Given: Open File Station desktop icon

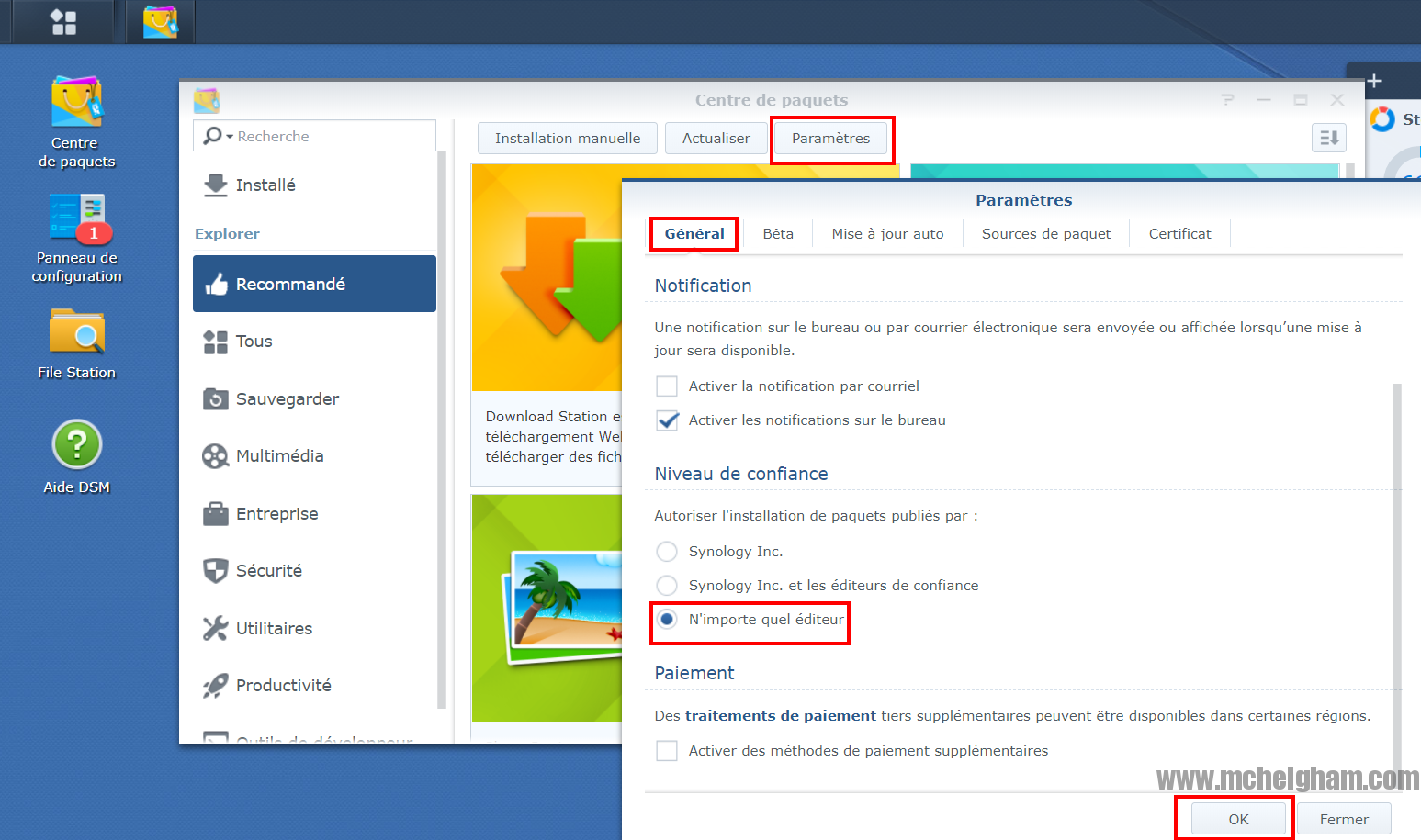Looking at the screenshot, I should click(77, 344).
